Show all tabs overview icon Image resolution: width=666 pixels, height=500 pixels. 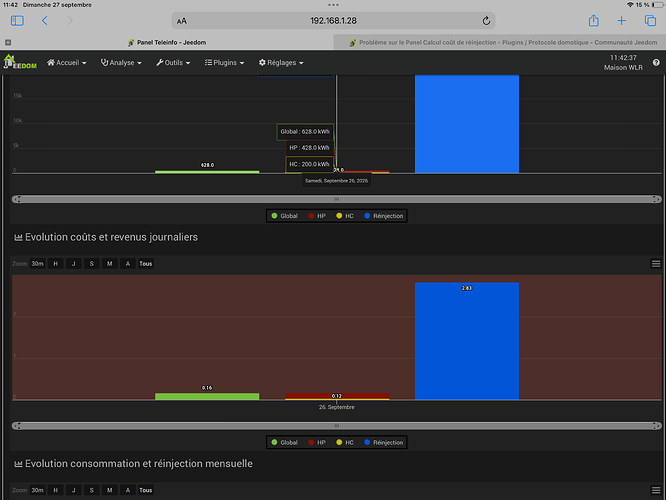coord(650,20)
